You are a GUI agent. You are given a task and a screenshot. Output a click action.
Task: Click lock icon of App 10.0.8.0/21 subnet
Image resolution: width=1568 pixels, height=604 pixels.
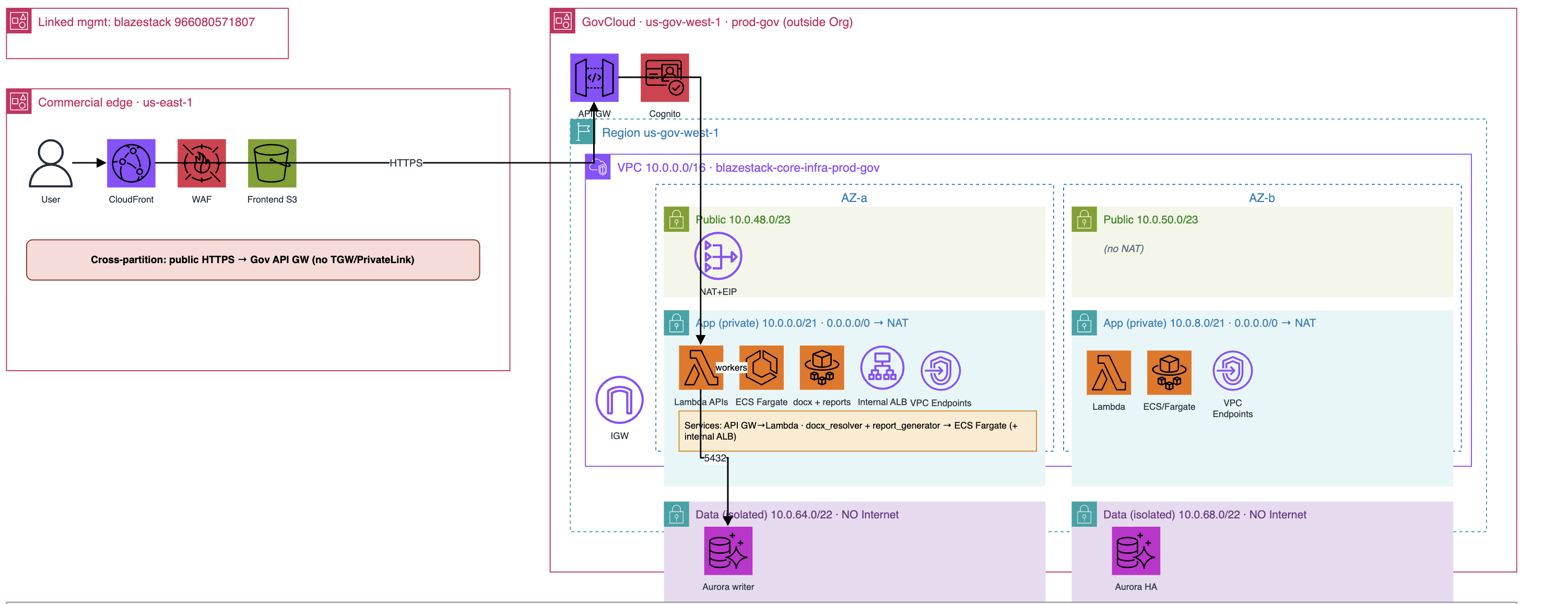pos(1084,323)
